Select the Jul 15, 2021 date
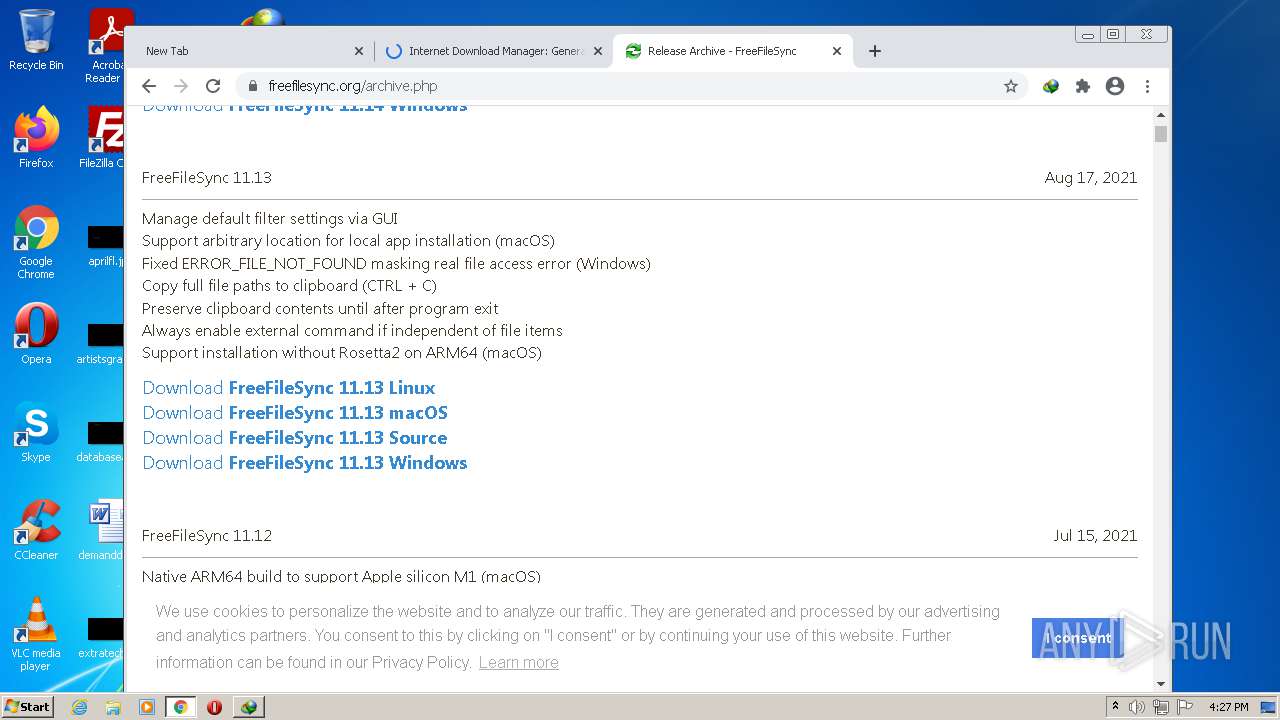This screenshot has width=1280, height=720. point(1095,536)
